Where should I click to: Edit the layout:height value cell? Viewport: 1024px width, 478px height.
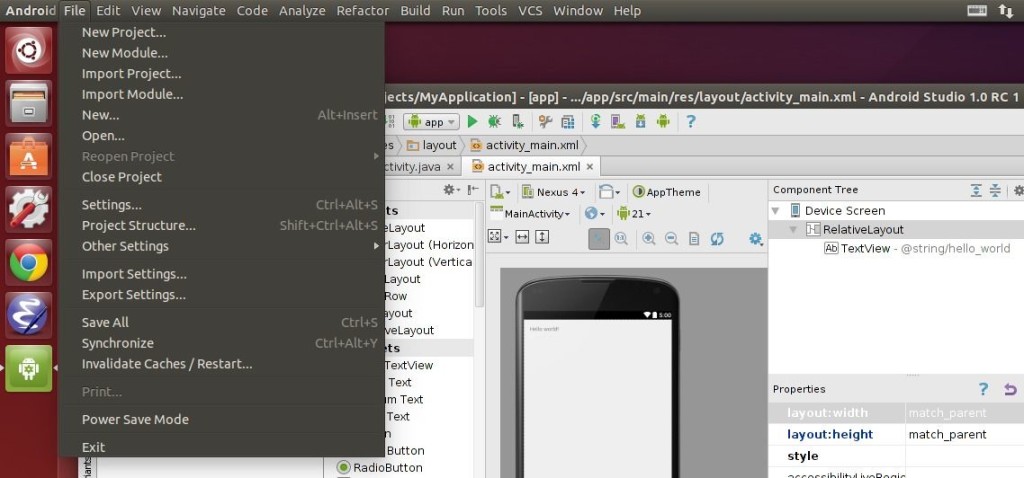pyautogui.click(x=965, y=434)
